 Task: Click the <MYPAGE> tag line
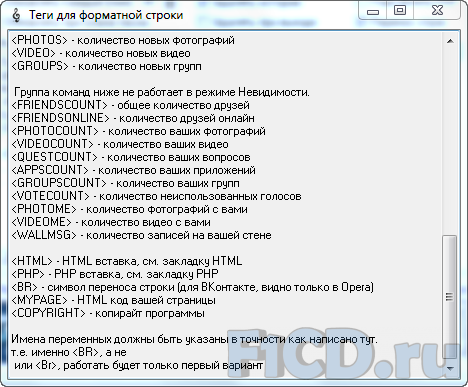tap(113, 300)
